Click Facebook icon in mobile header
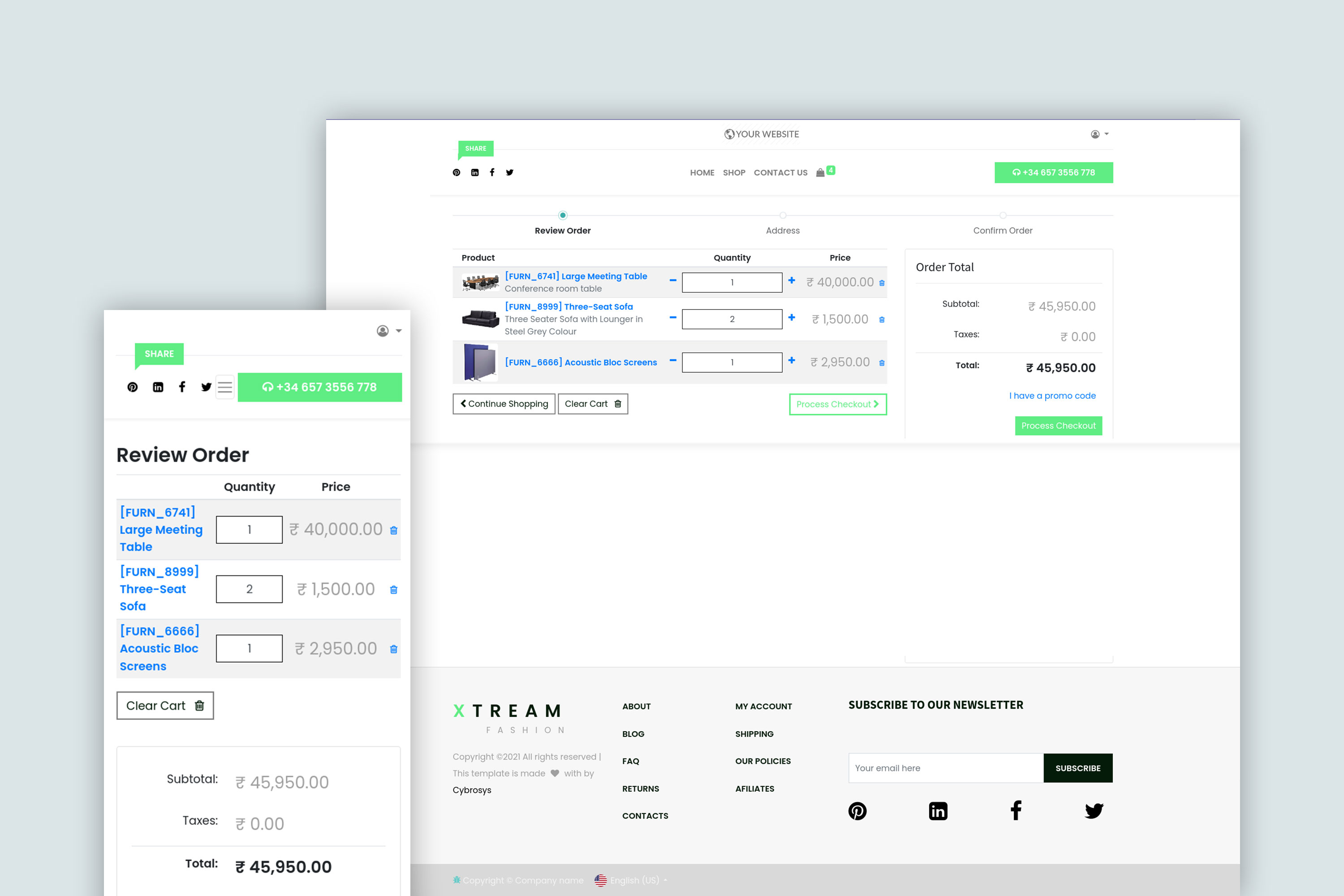This screenshot has width=1344, height=896. click(182, 387)
